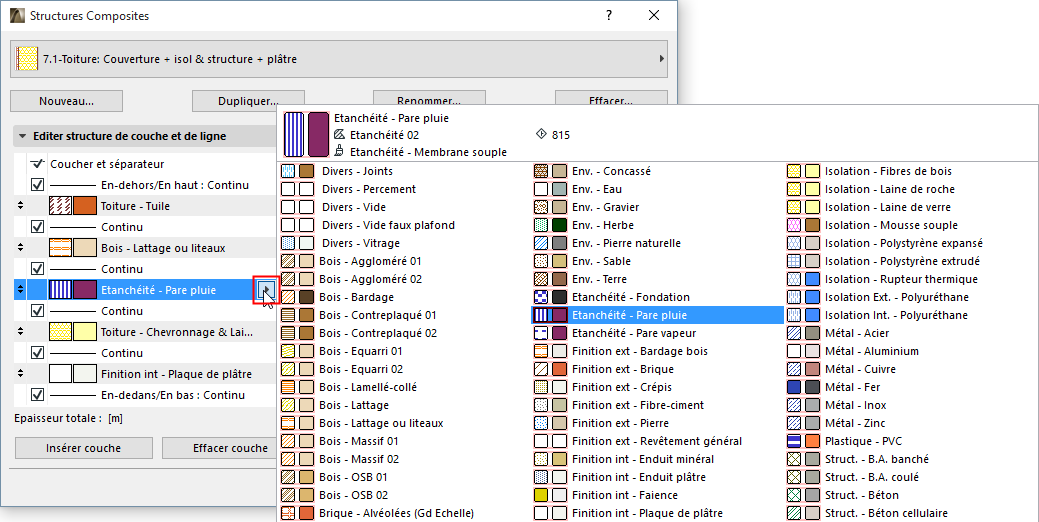Click reorder handle of Toiture - Chevronnage layer
The image size is (1039, 522).
(x=21, y=332)
